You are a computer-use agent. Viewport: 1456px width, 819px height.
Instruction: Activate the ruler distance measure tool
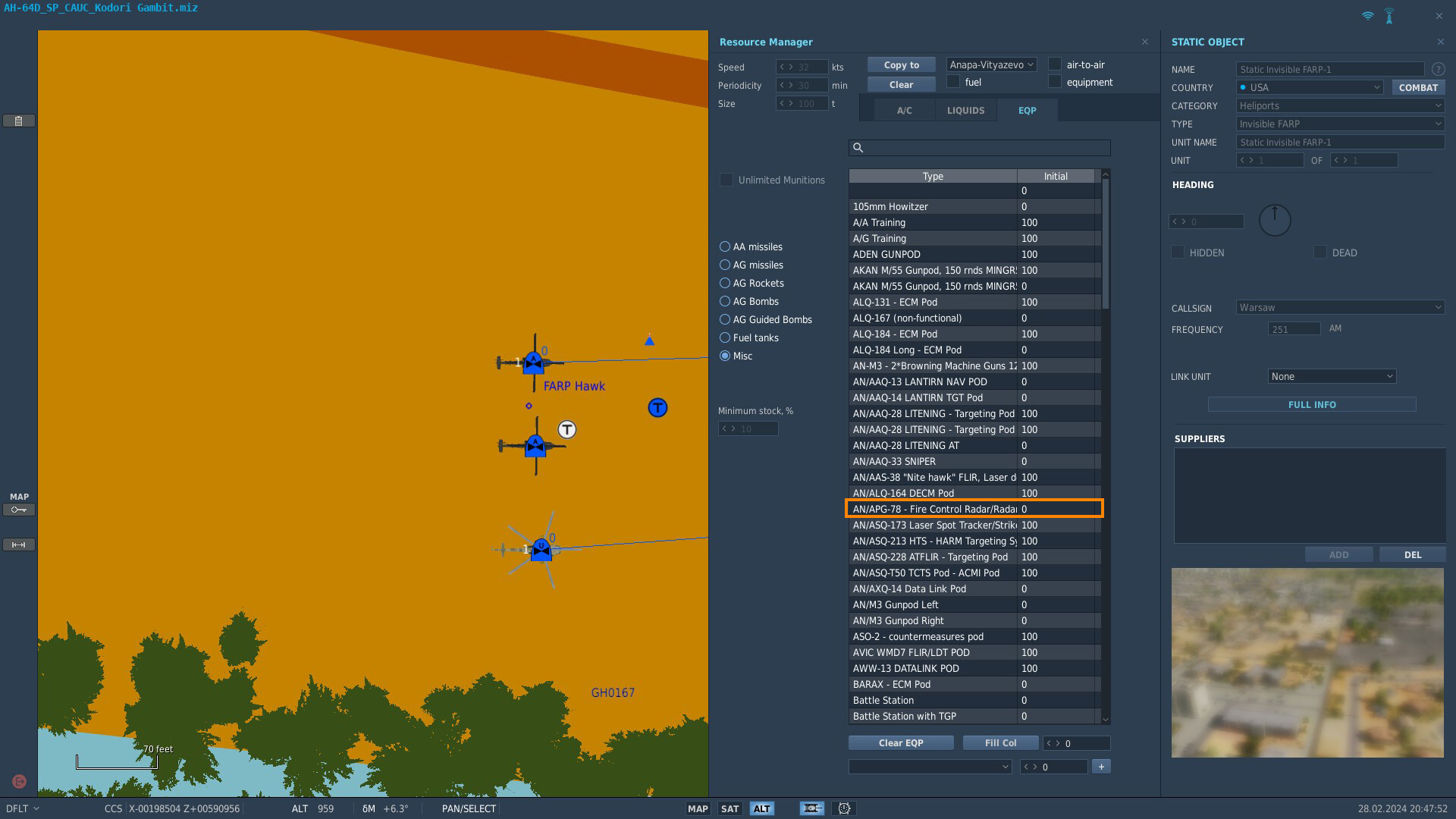[19, 544]
